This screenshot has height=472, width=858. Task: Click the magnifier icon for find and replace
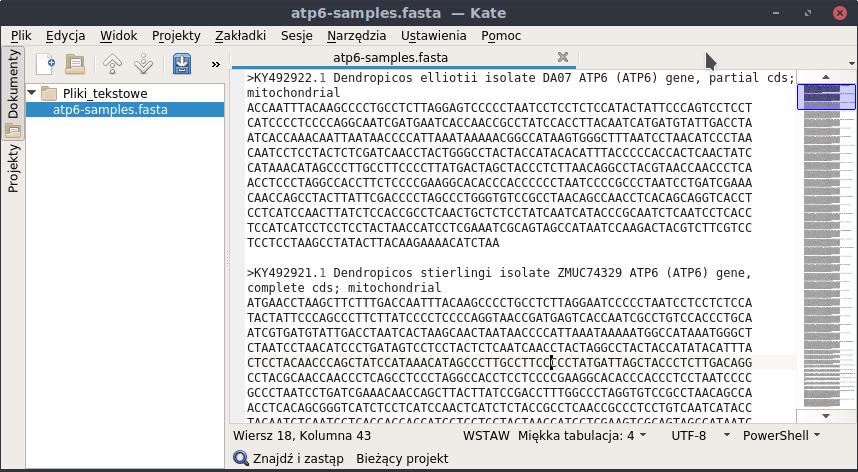coord(241,458)
